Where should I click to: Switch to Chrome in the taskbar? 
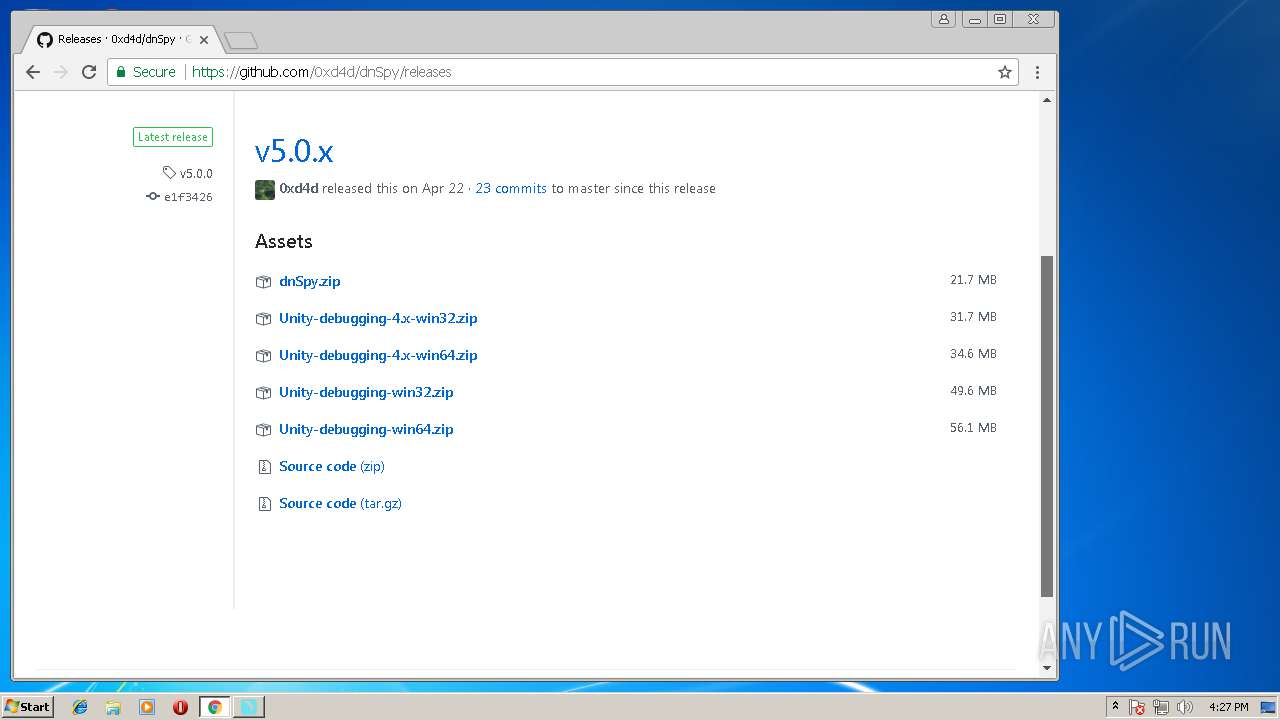click(214, 707)
